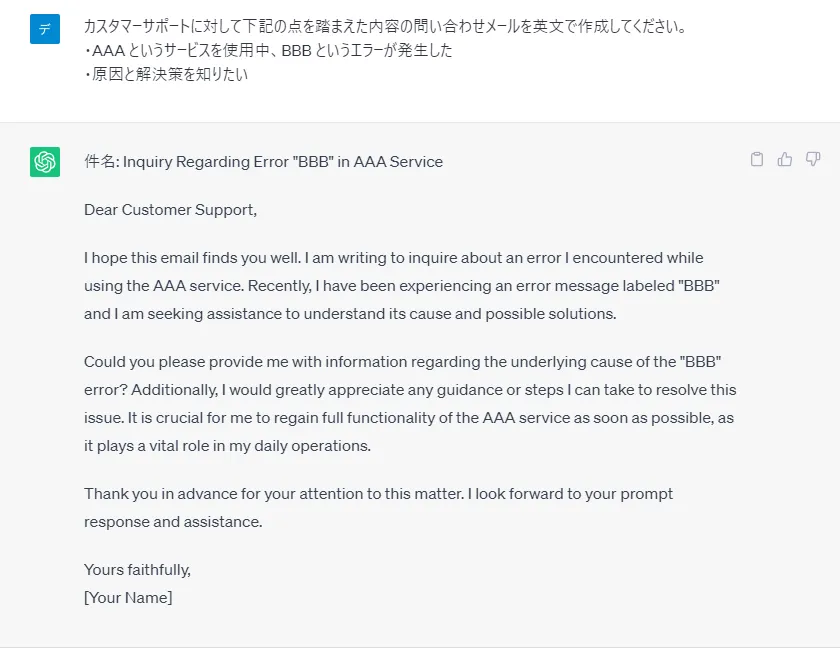
Task: Click the '[Your Name]' placeholder text
Action: coord(128,598)
